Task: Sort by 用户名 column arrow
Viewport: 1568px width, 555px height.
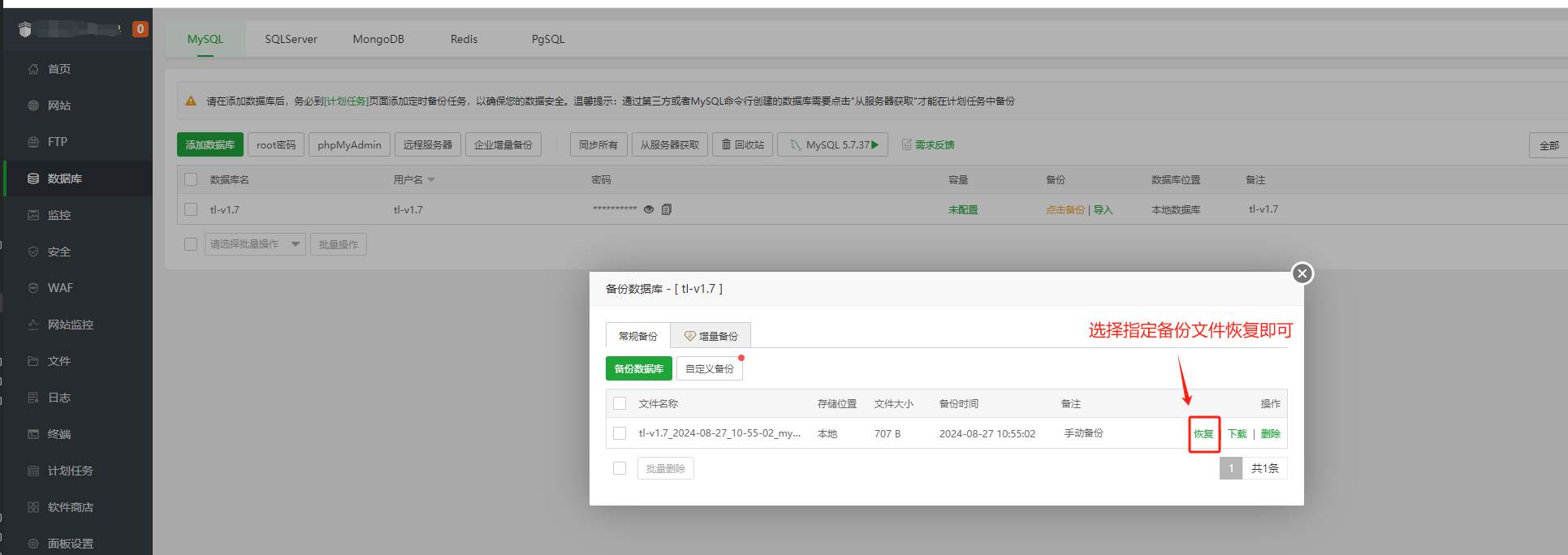Action: click(431, 180)
